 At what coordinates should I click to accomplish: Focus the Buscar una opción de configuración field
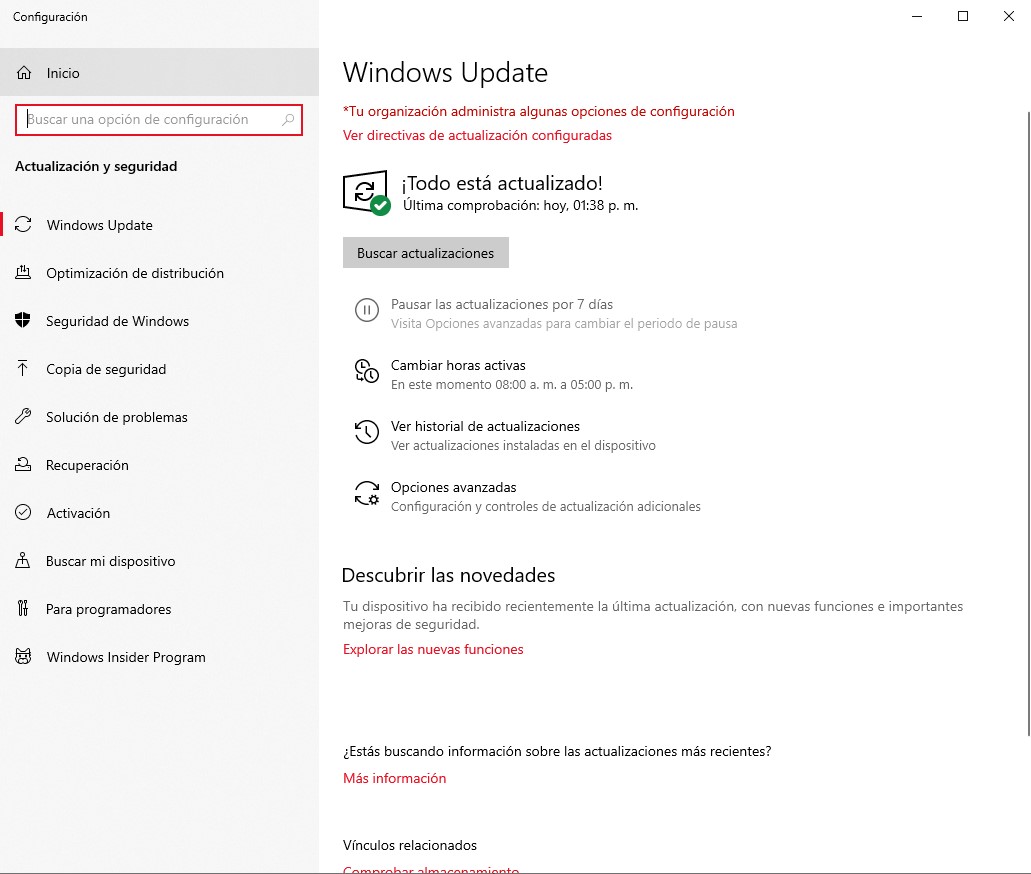[x=158, y=120]
